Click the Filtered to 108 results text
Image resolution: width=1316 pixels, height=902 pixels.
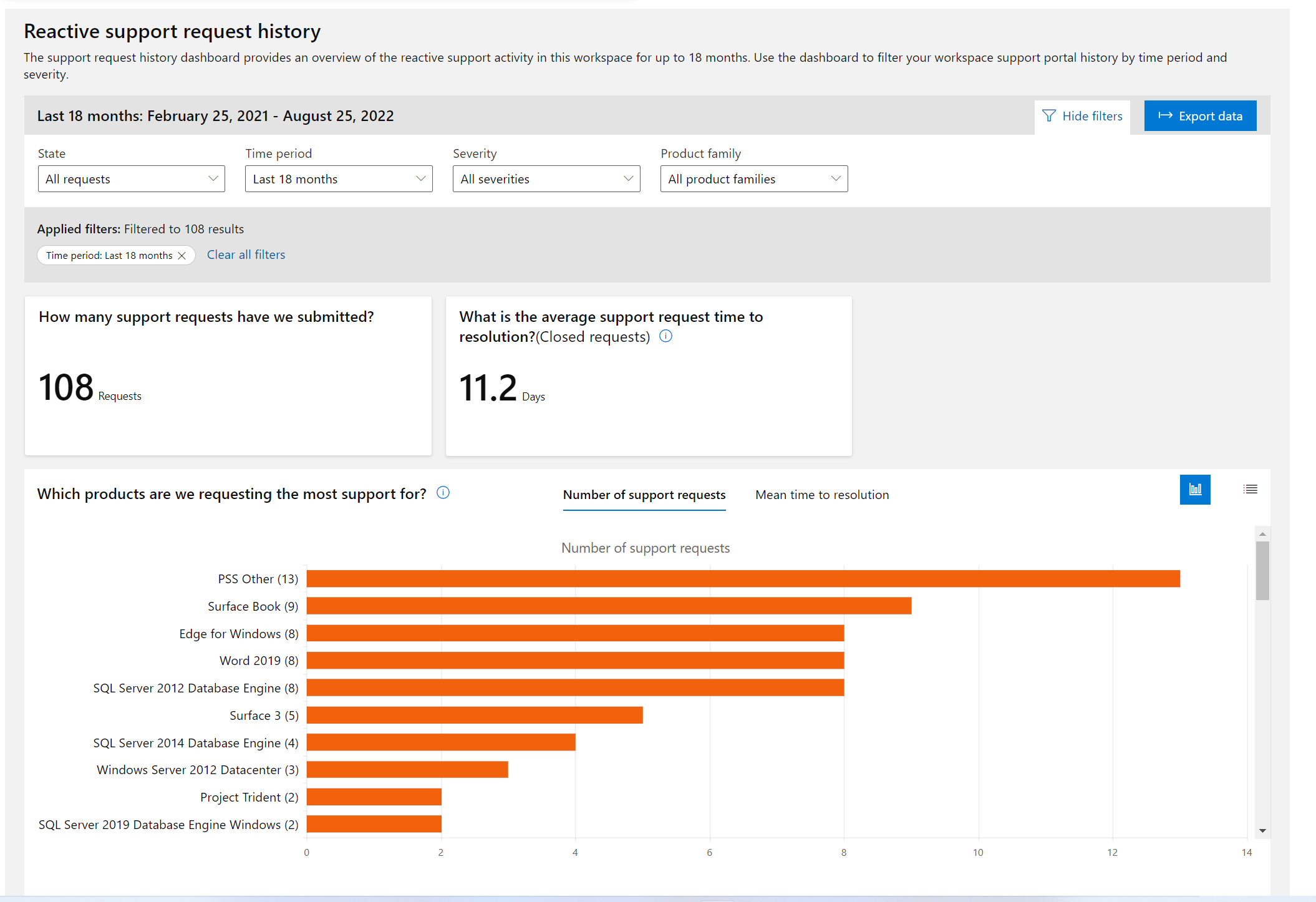[184, 229]
